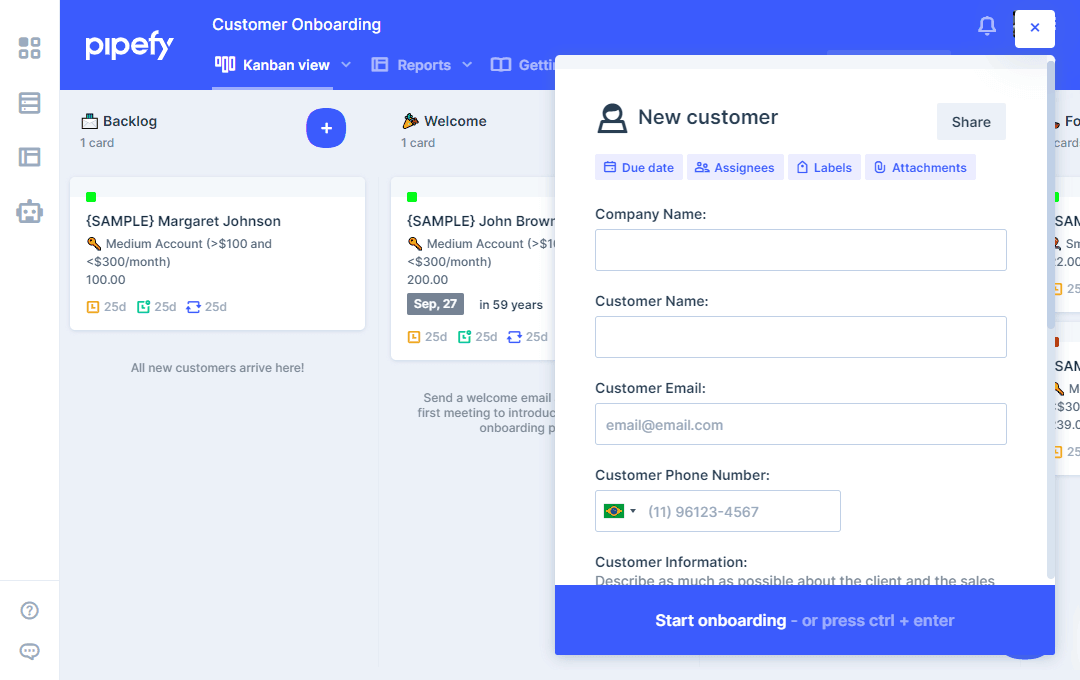Focus the Company Name input field

point(800,250)
